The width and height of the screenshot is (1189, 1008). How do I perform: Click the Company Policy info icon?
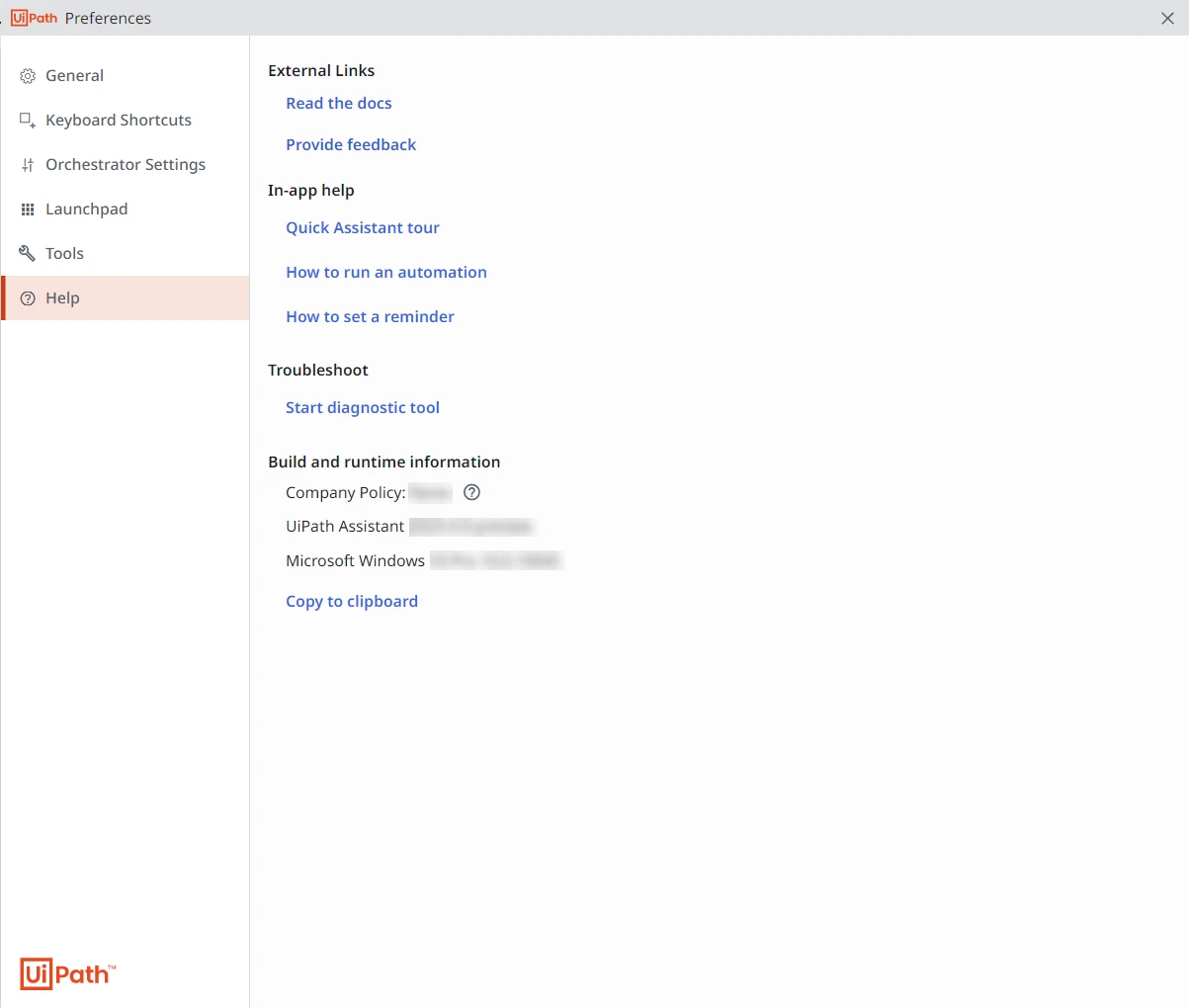(472, 492)
